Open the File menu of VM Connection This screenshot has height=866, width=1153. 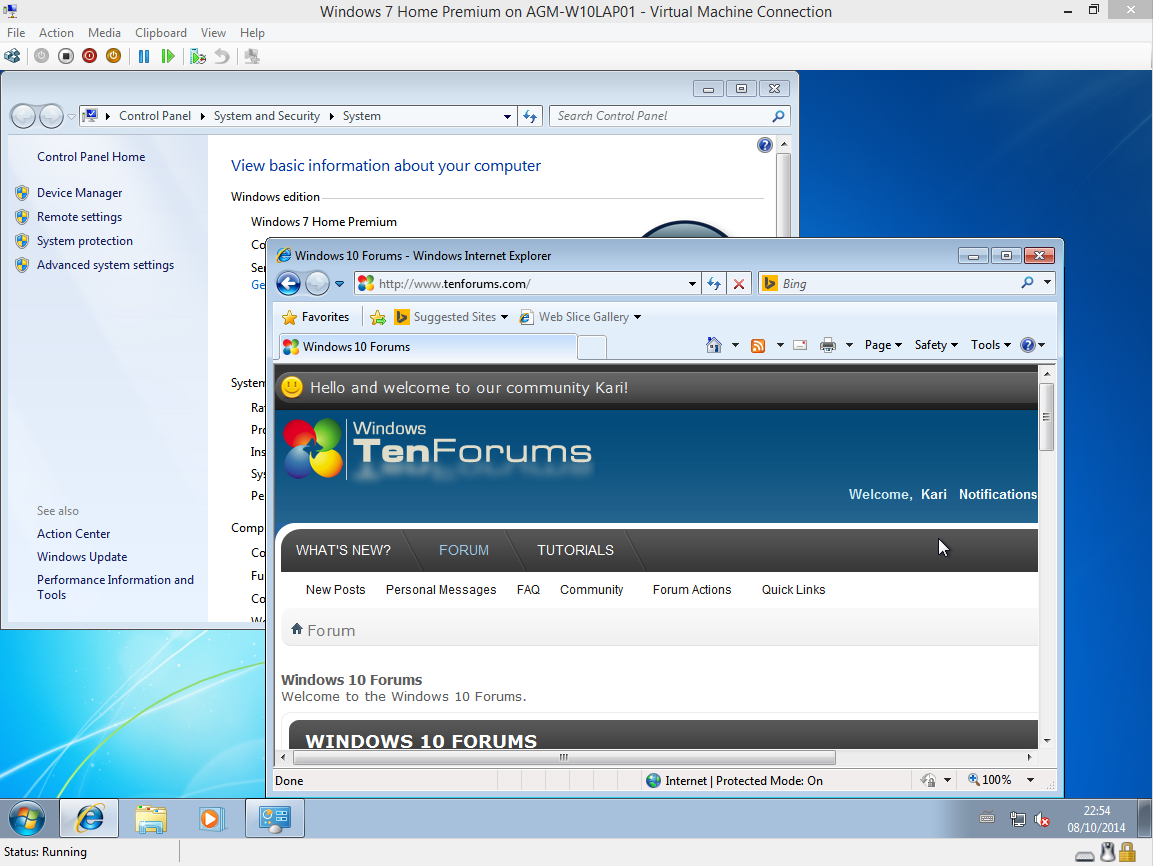(x=16, y=32)
